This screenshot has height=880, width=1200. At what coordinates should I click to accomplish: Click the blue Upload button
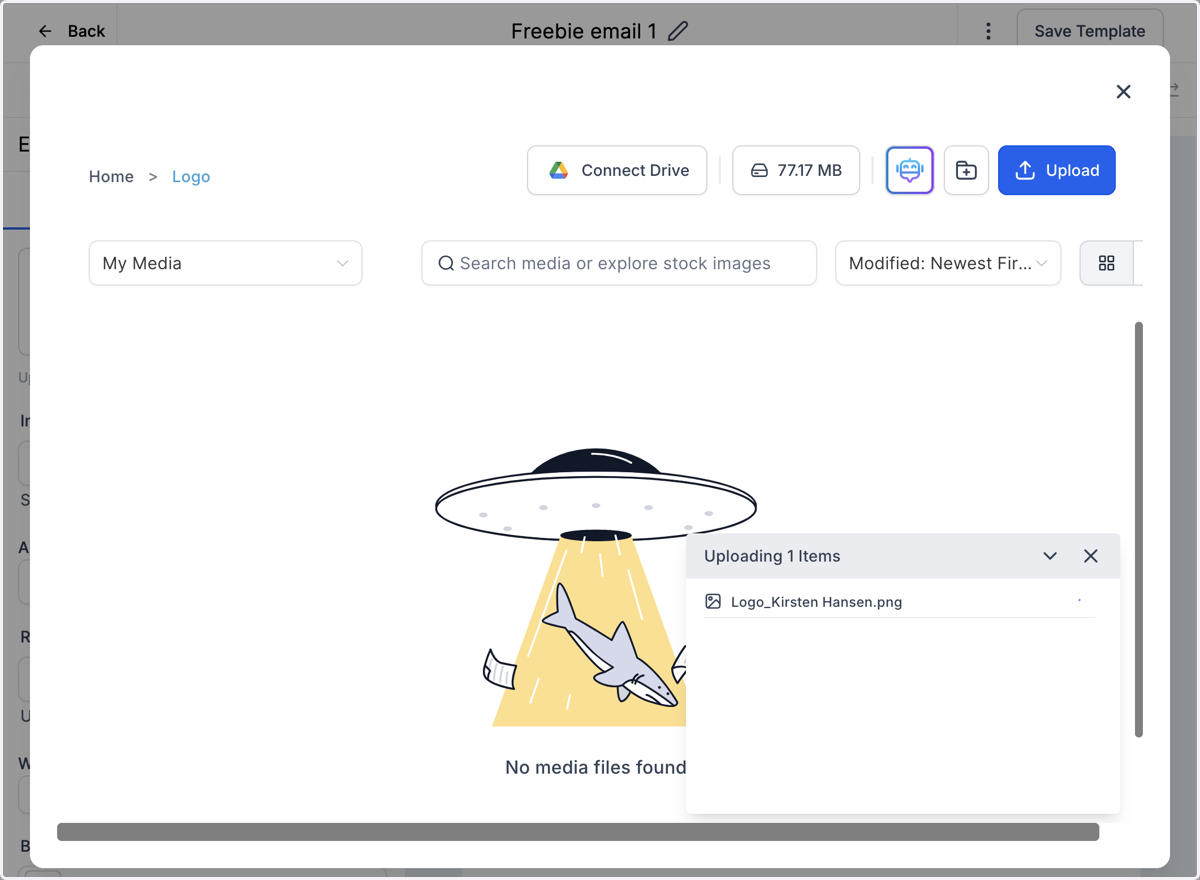point(1057,170)
